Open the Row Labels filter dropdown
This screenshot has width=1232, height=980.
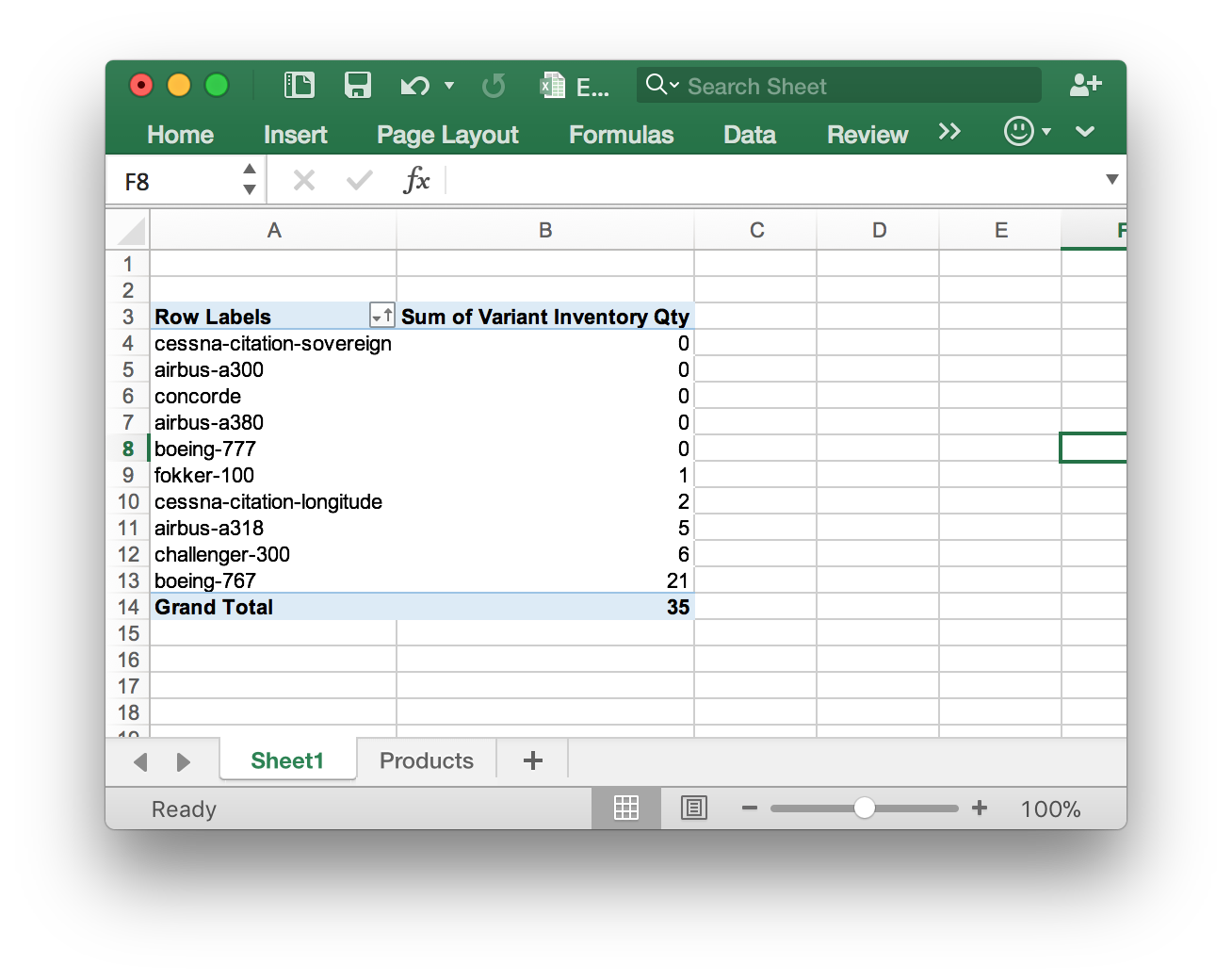[382, 317]
